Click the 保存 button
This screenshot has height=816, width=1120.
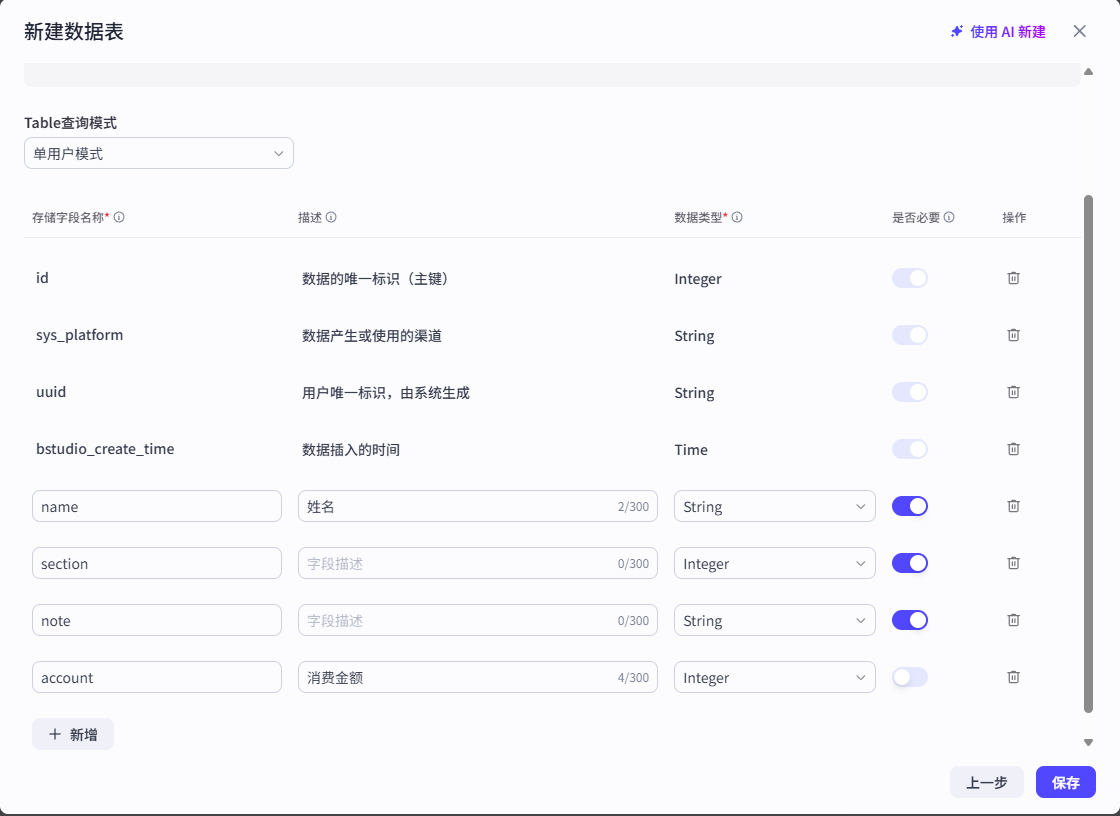coord(1066,782)
